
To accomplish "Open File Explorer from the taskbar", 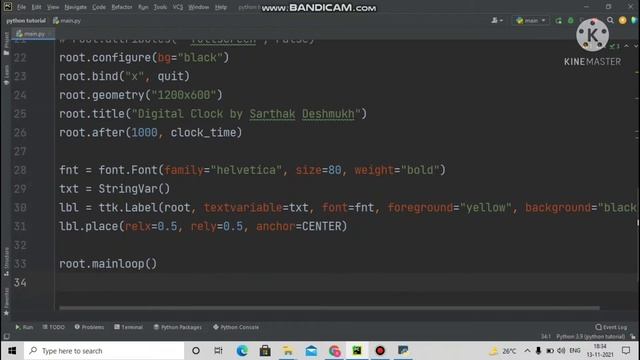I will 288,351.
